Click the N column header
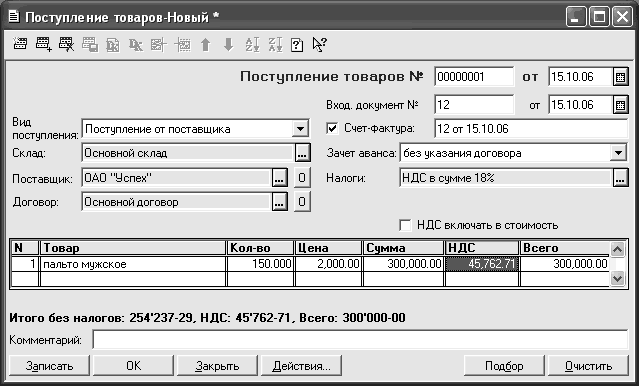 pos(25,248)
